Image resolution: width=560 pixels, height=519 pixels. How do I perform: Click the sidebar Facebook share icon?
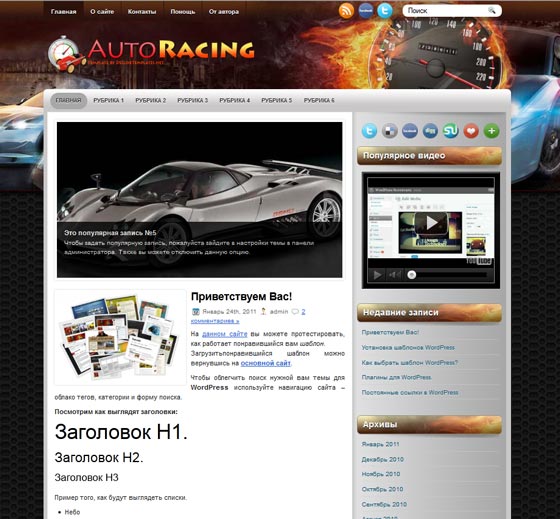coord(410,131)
